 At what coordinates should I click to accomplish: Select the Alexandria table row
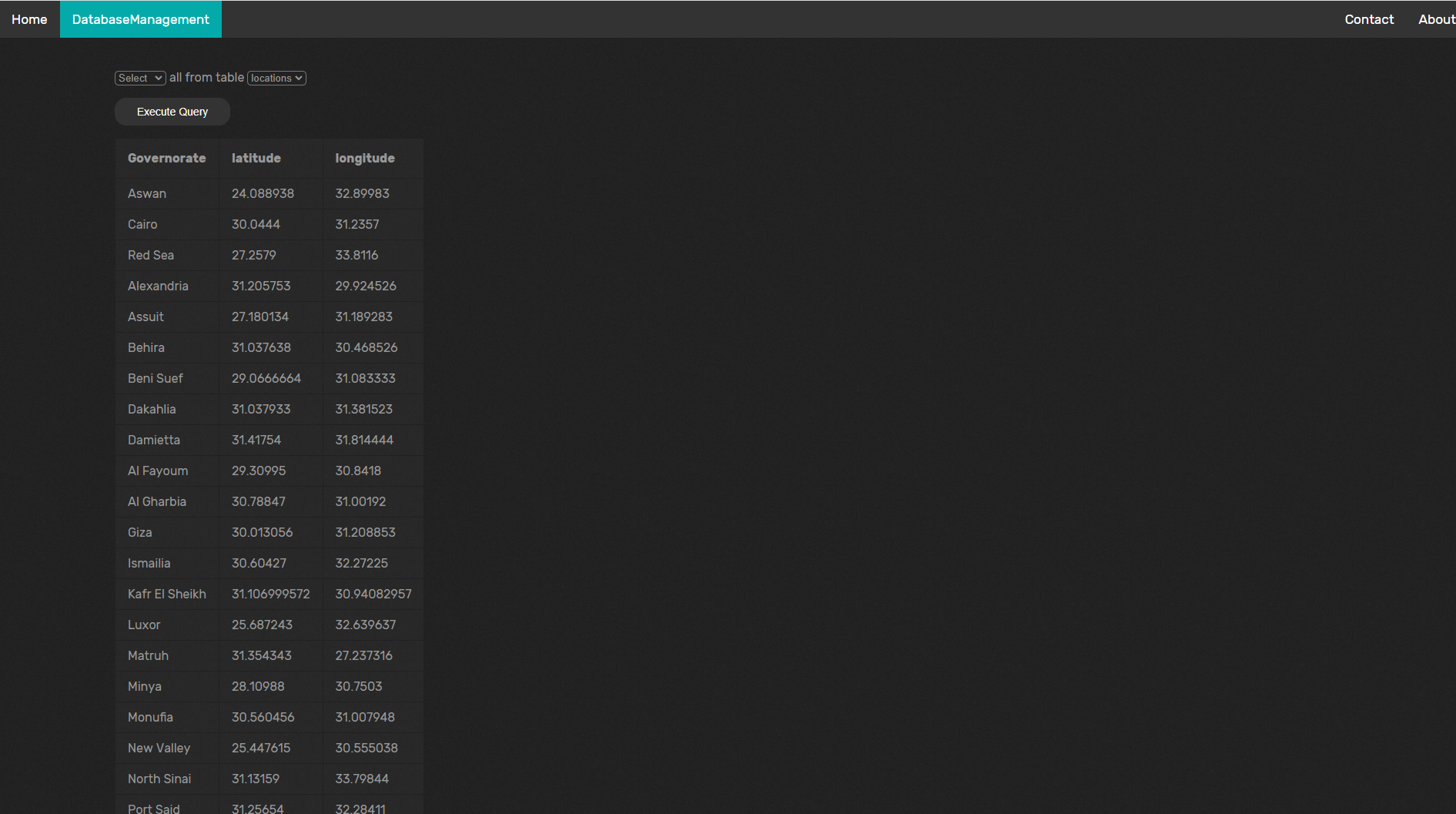coord(158,286)
